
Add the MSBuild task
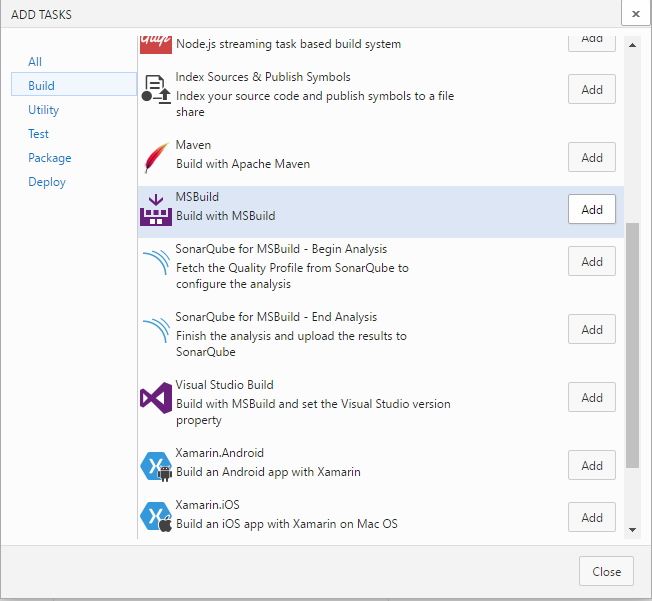tap(592, 209)
